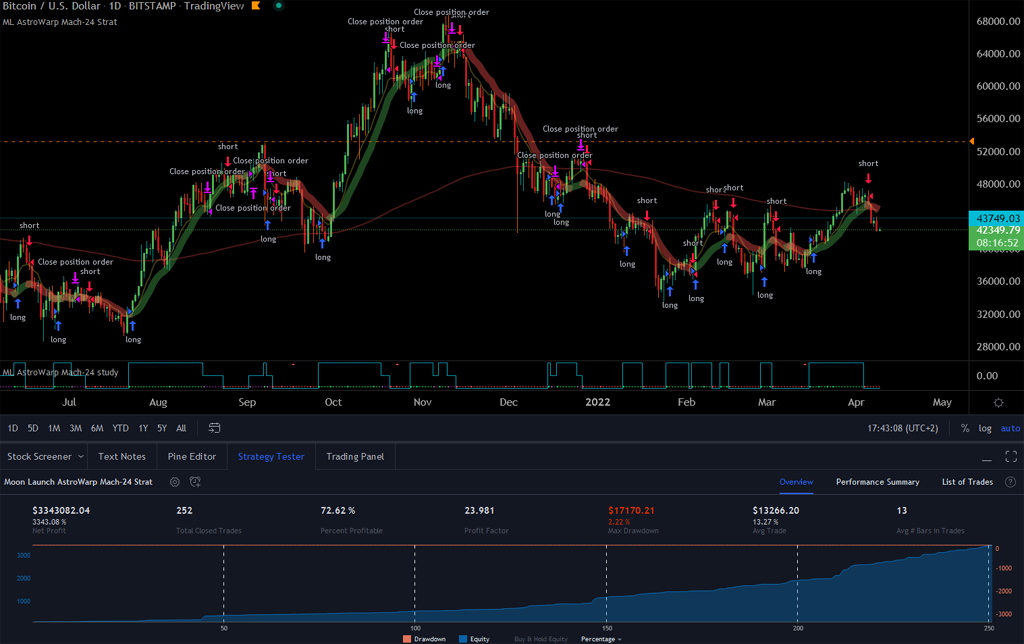
Task: Set the range to 3M
Action: [x=76, y=428]
